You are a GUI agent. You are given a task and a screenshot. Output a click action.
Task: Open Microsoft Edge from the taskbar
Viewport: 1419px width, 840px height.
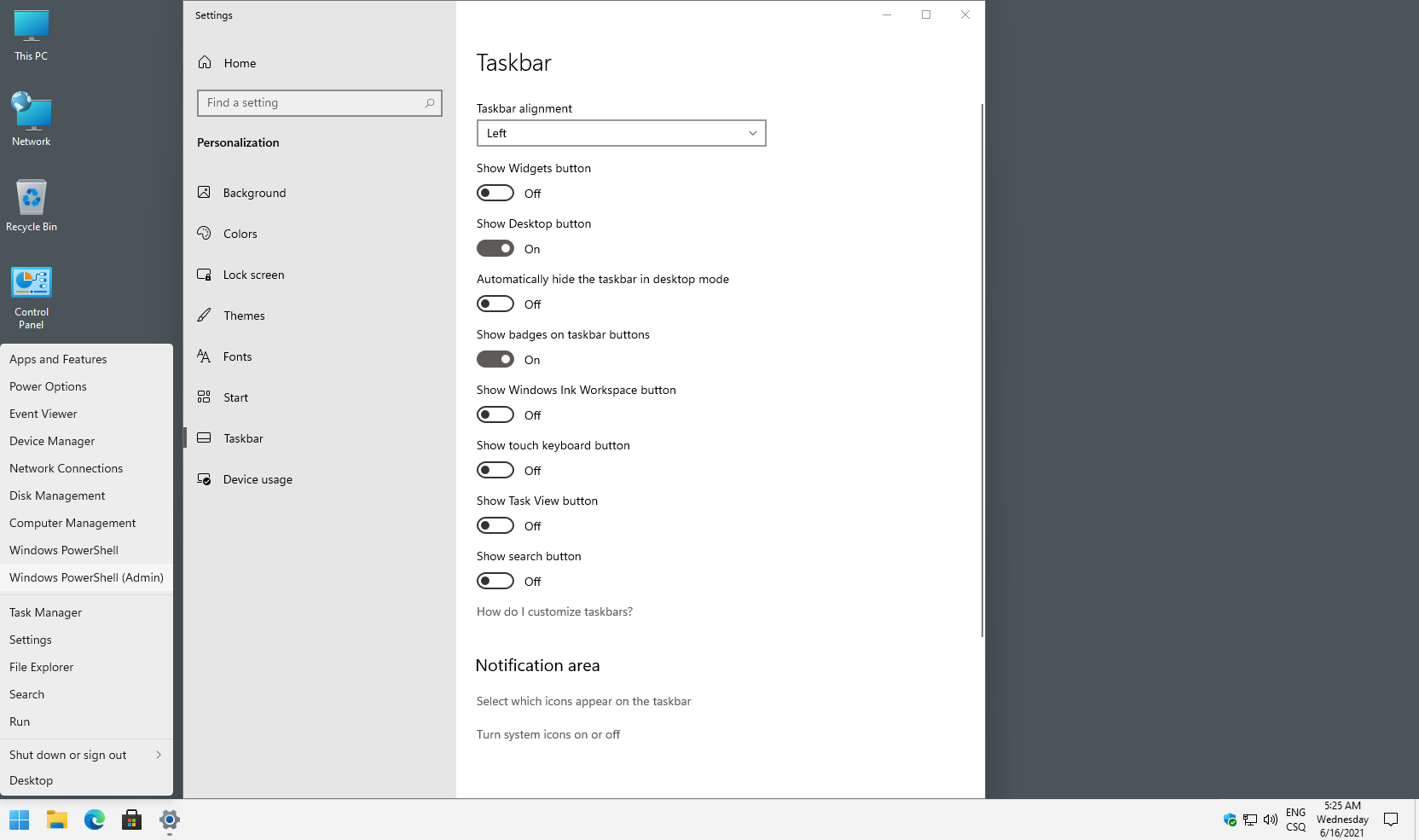(x=94, y=820)
